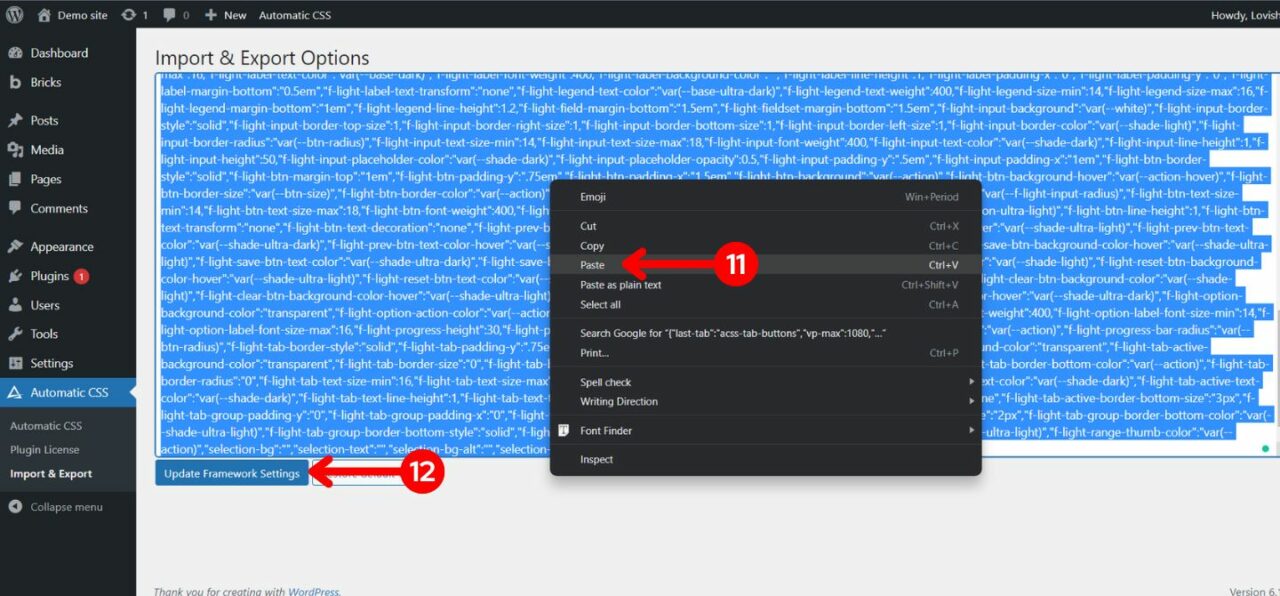The height and width of the screenshot is (596, 1280).
Task: Choose Copy from the context menu
Action: 592,245
